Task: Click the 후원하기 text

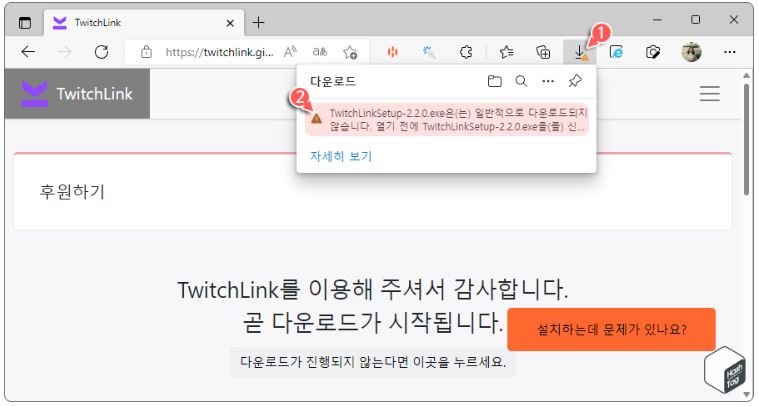Action: tap(72, 192)
